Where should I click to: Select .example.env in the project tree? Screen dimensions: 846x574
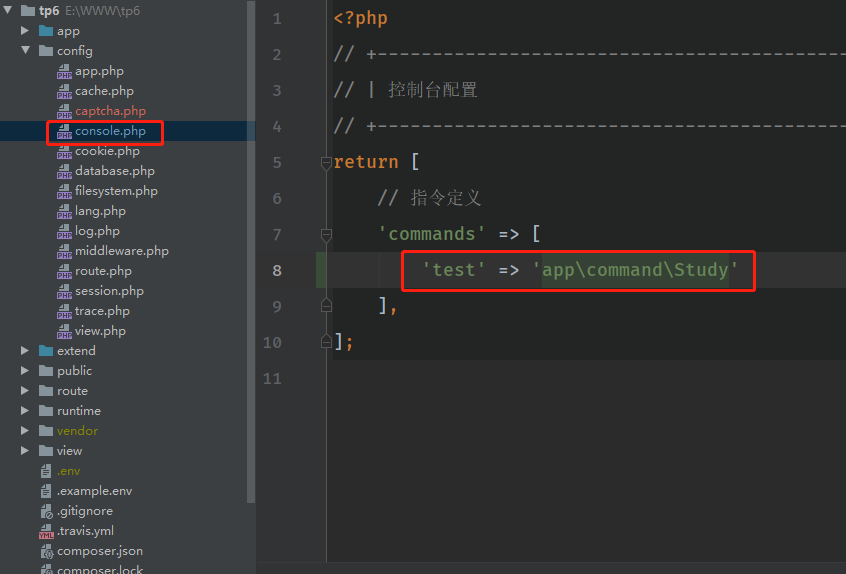(94, 491)
